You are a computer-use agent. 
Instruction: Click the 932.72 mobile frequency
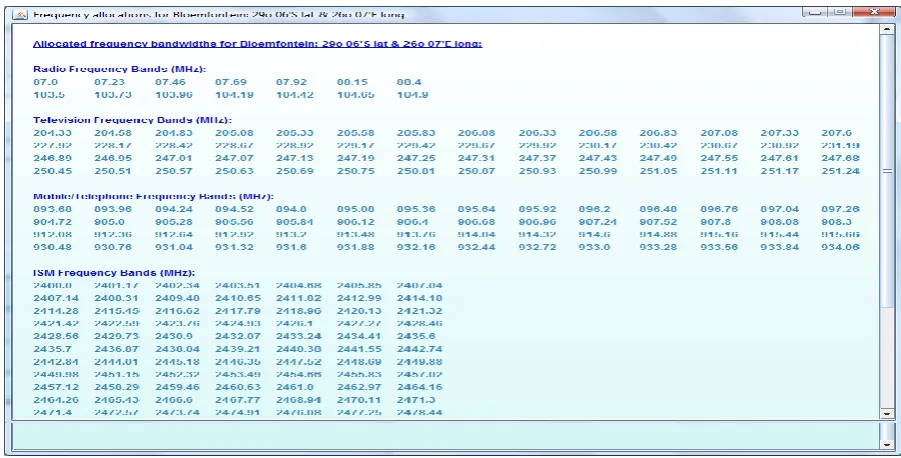click(537, 247)
